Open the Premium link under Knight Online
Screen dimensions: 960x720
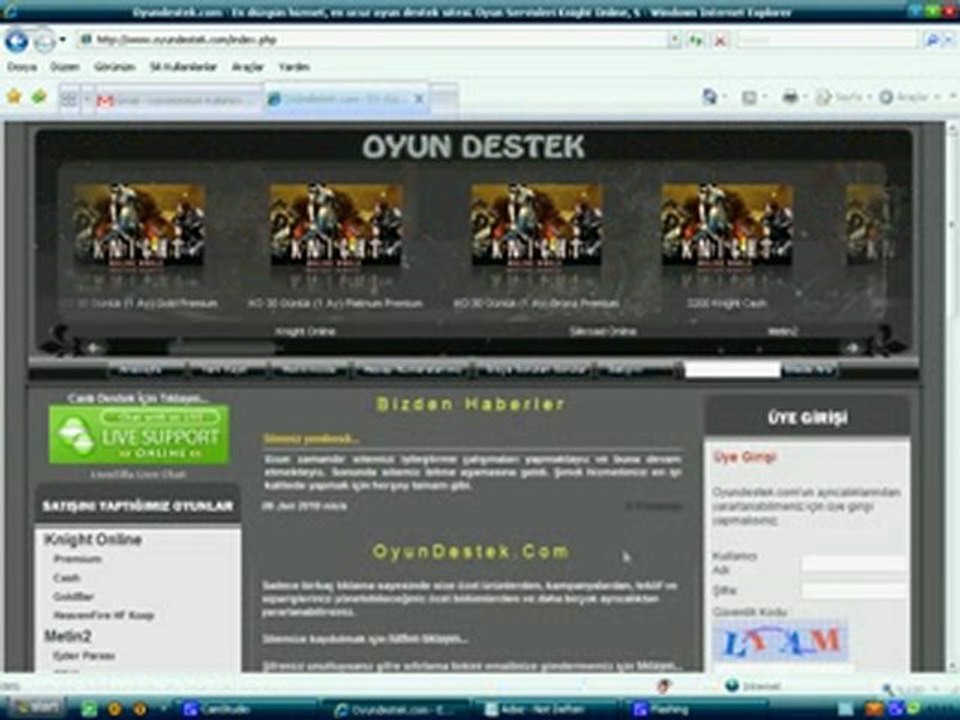pos(77,559)
